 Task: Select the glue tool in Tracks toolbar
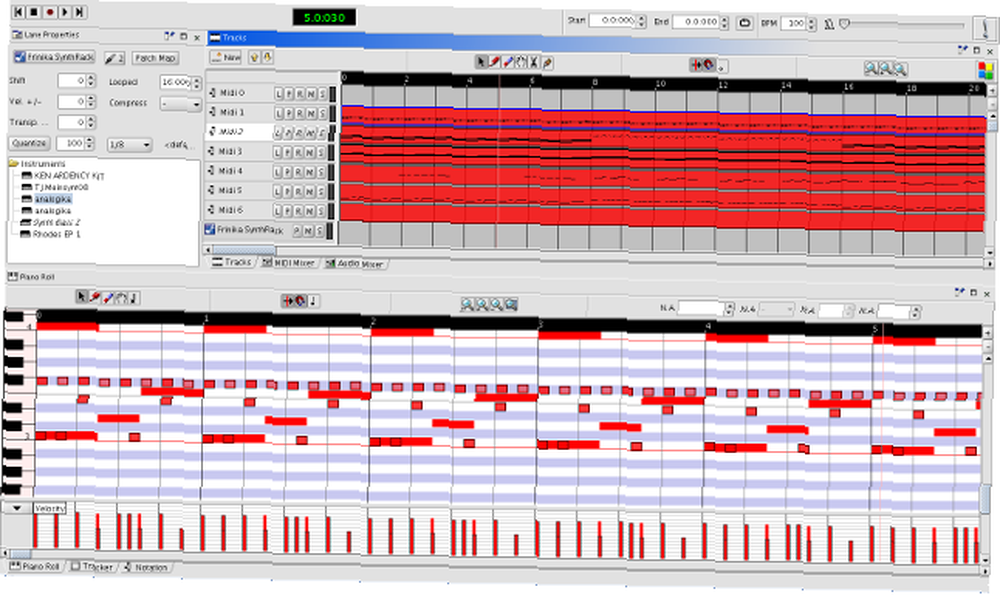coord(547,62)
